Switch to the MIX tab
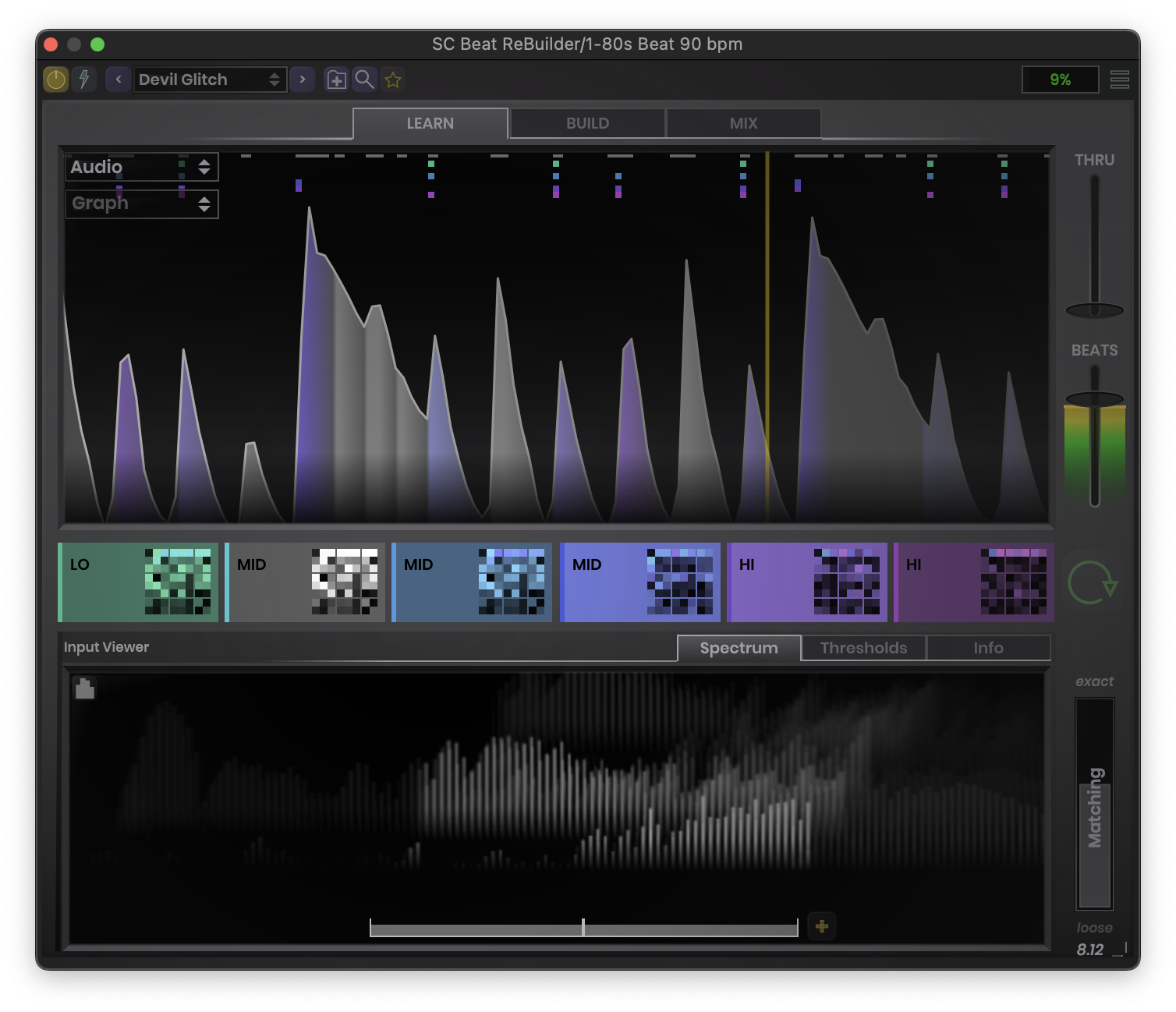1176x1012 pixels. (x=743, y=123)
